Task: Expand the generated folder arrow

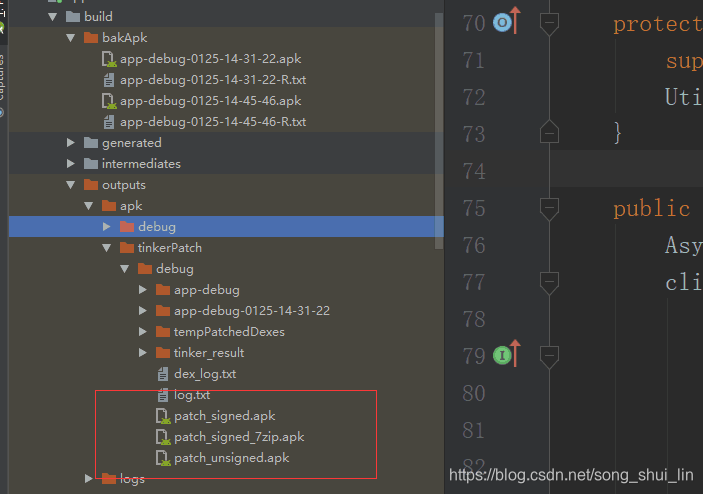Action: point(70,143)
